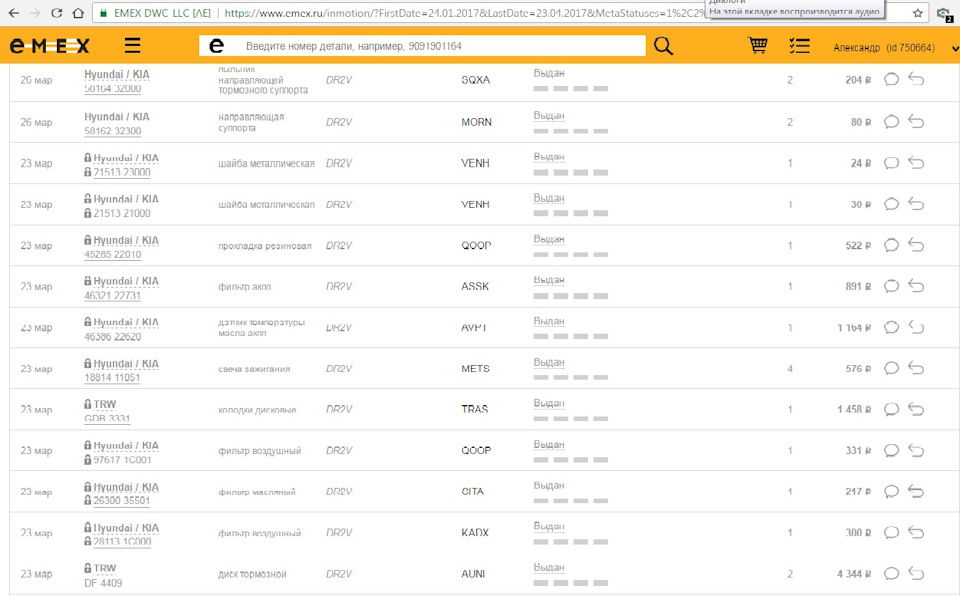The image size is (960, 596).
Task: Click Выдан status in the AUNI row
Action: tap(549, 567)
